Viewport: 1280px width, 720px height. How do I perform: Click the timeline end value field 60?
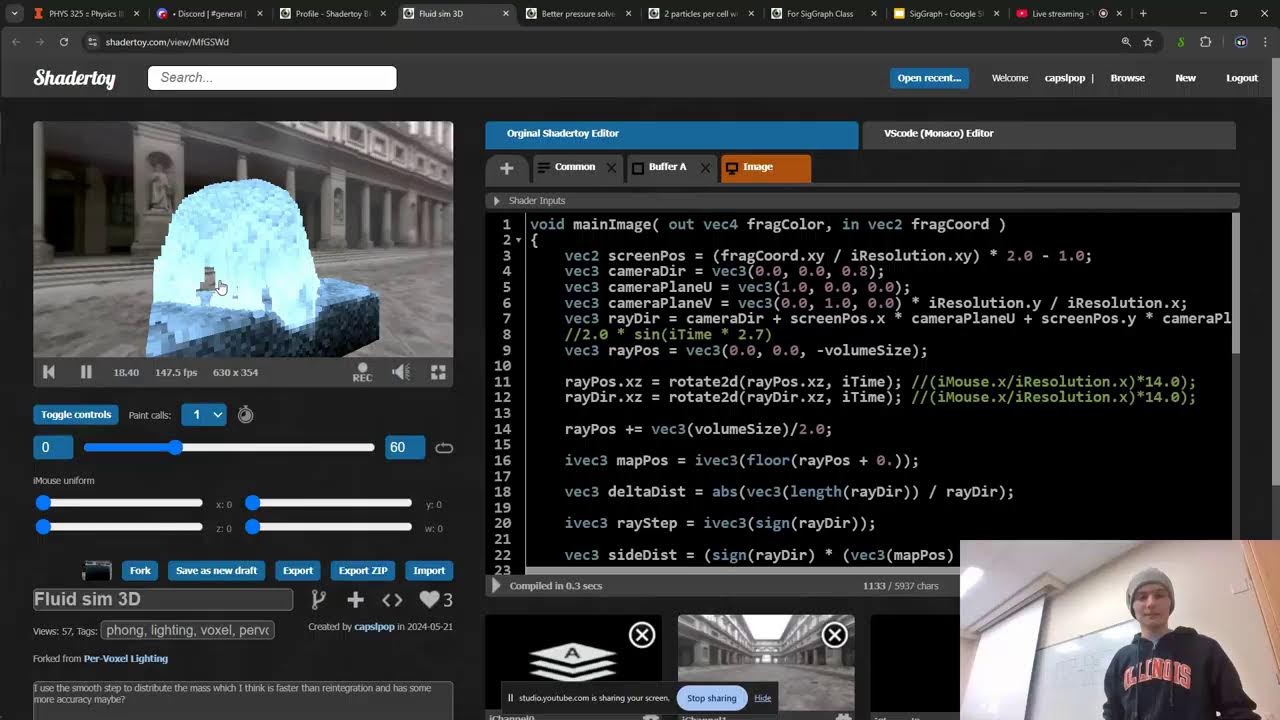point(405,448)
